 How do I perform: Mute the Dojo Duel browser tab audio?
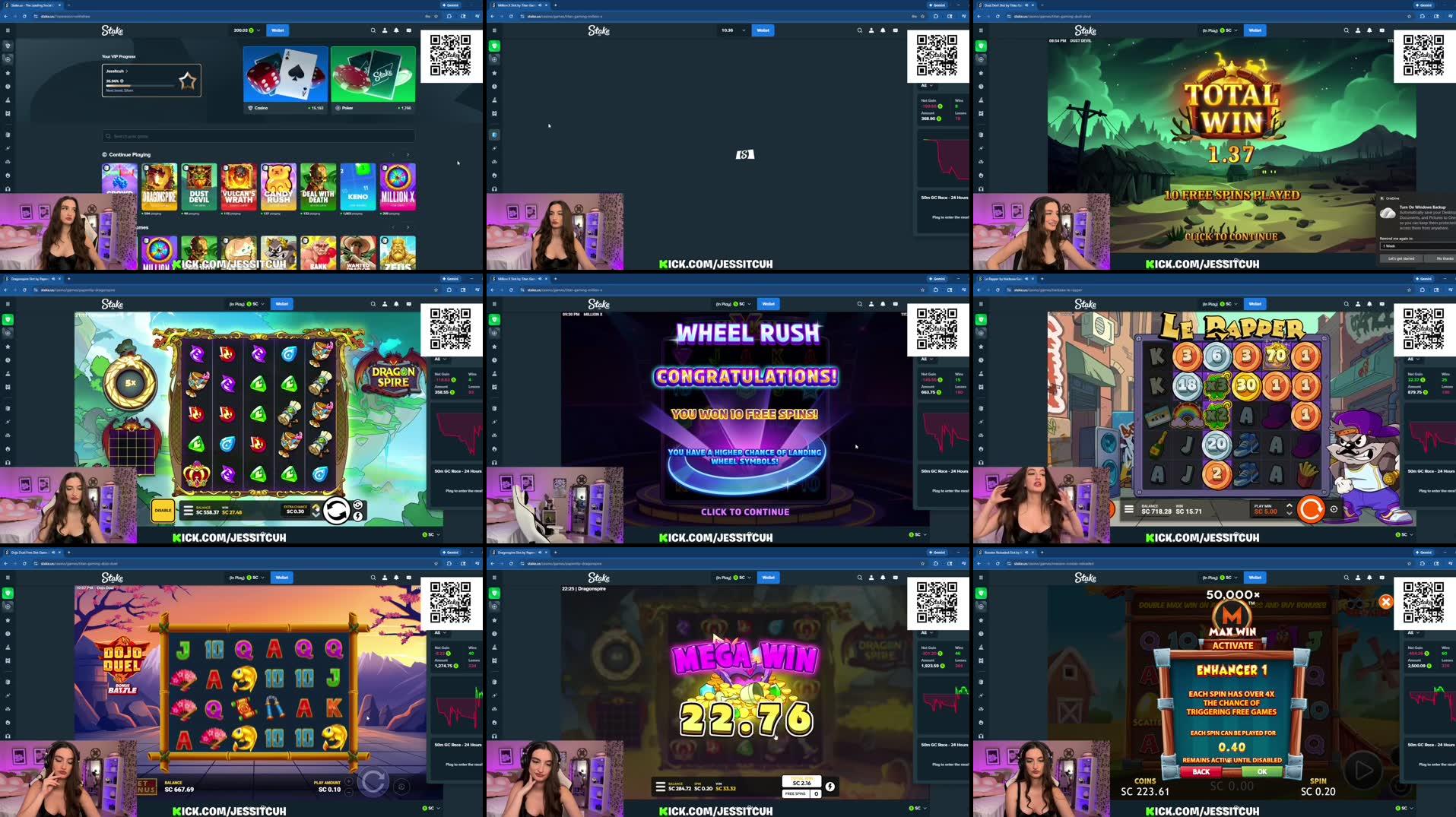point(53,553)
